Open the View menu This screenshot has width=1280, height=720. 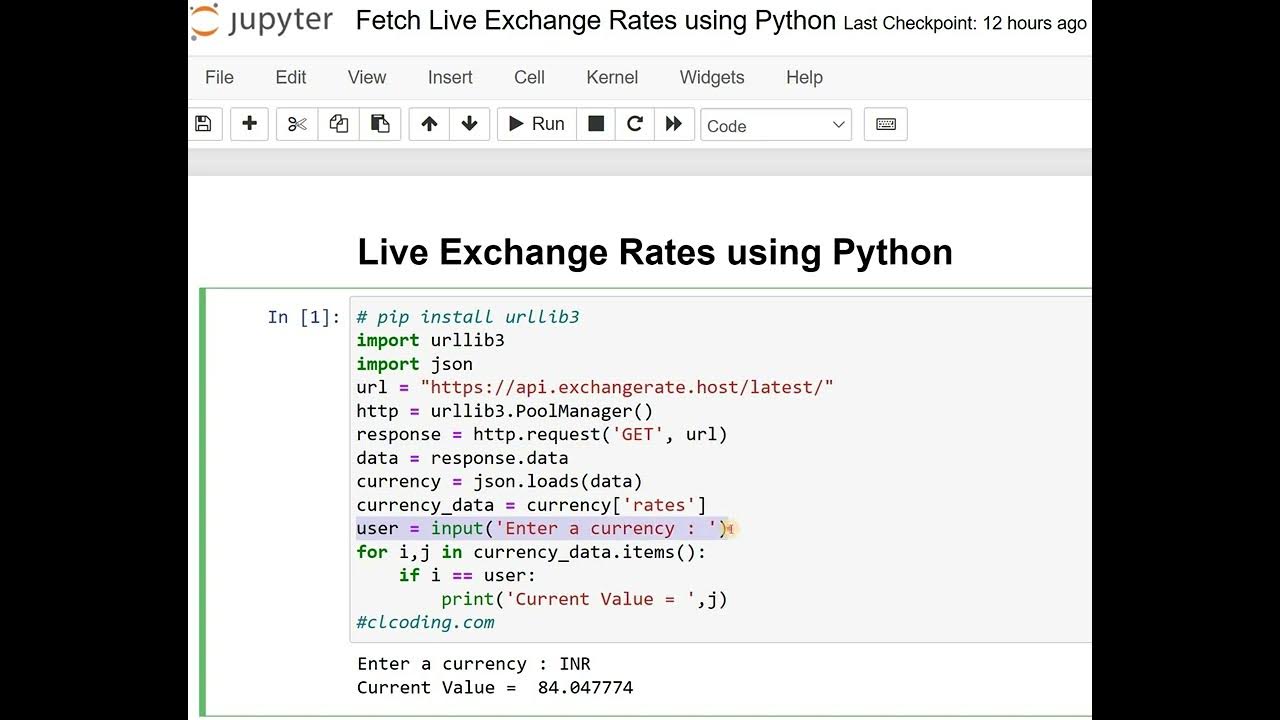pos(367,77)
